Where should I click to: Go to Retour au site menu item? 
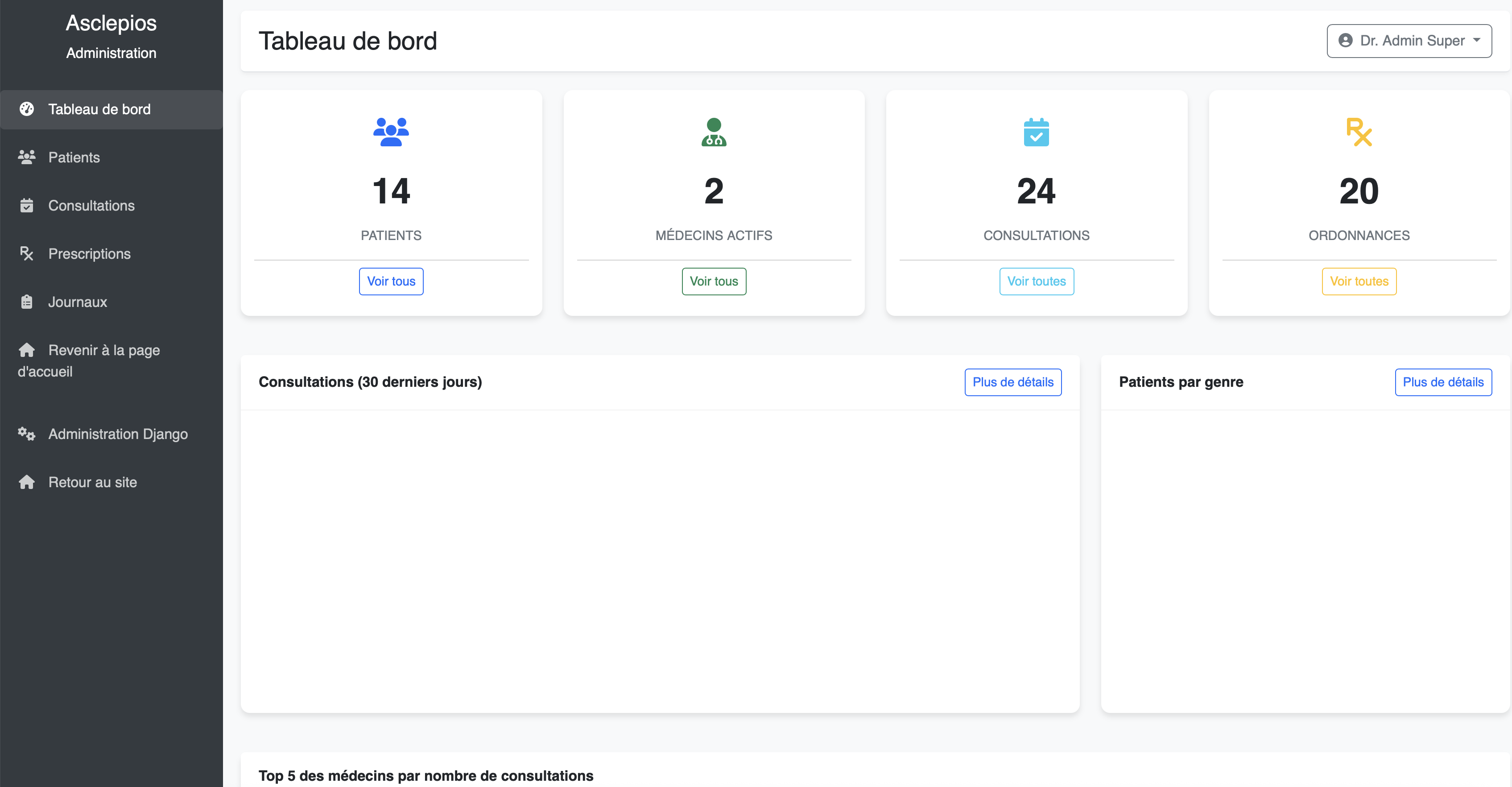click(x=93, y=482)
